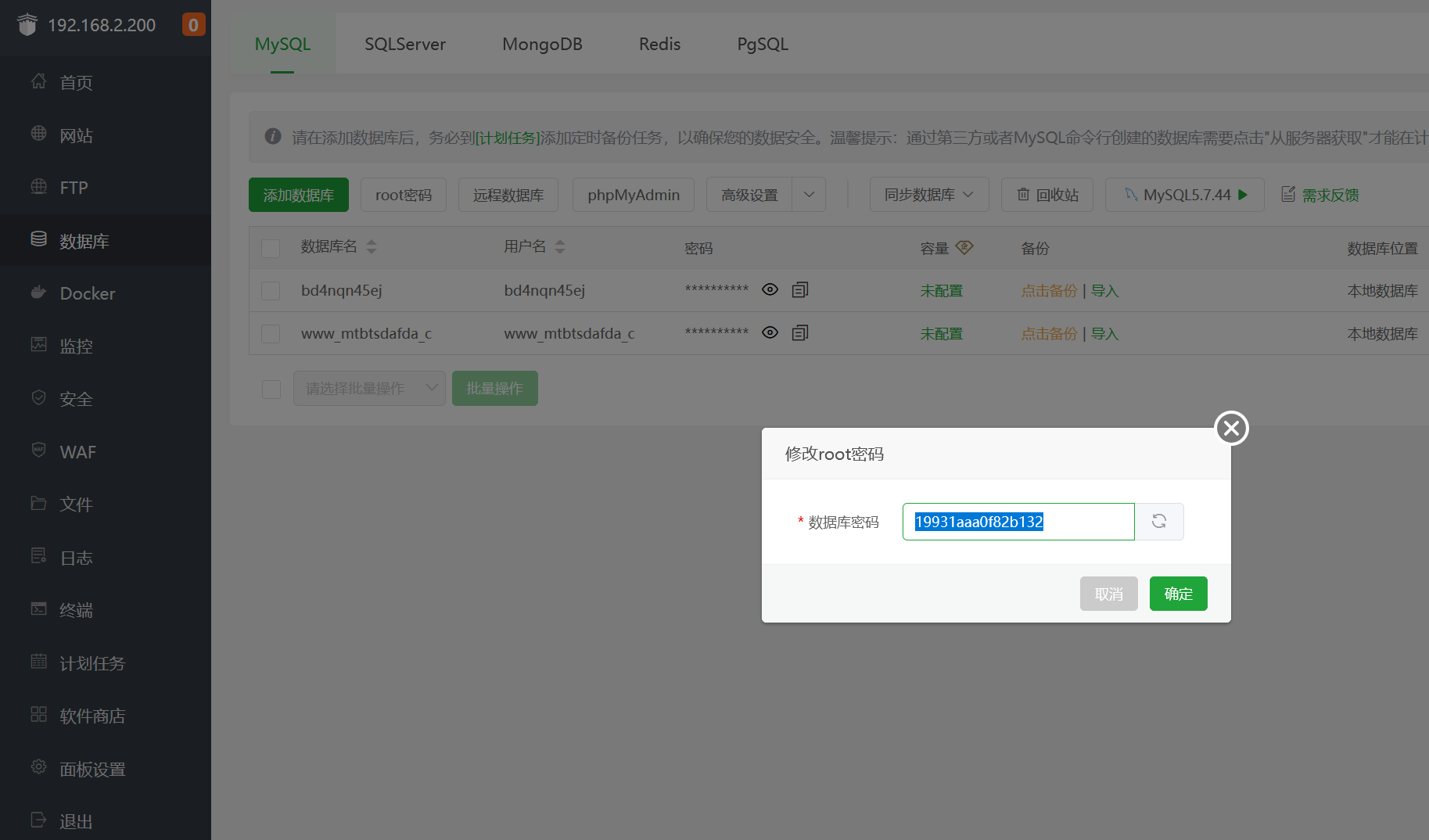Screen dimensions: 1429x840
Task: Click 导入 for www_mtbtsdafda_c
Action: pos(1105,334)
